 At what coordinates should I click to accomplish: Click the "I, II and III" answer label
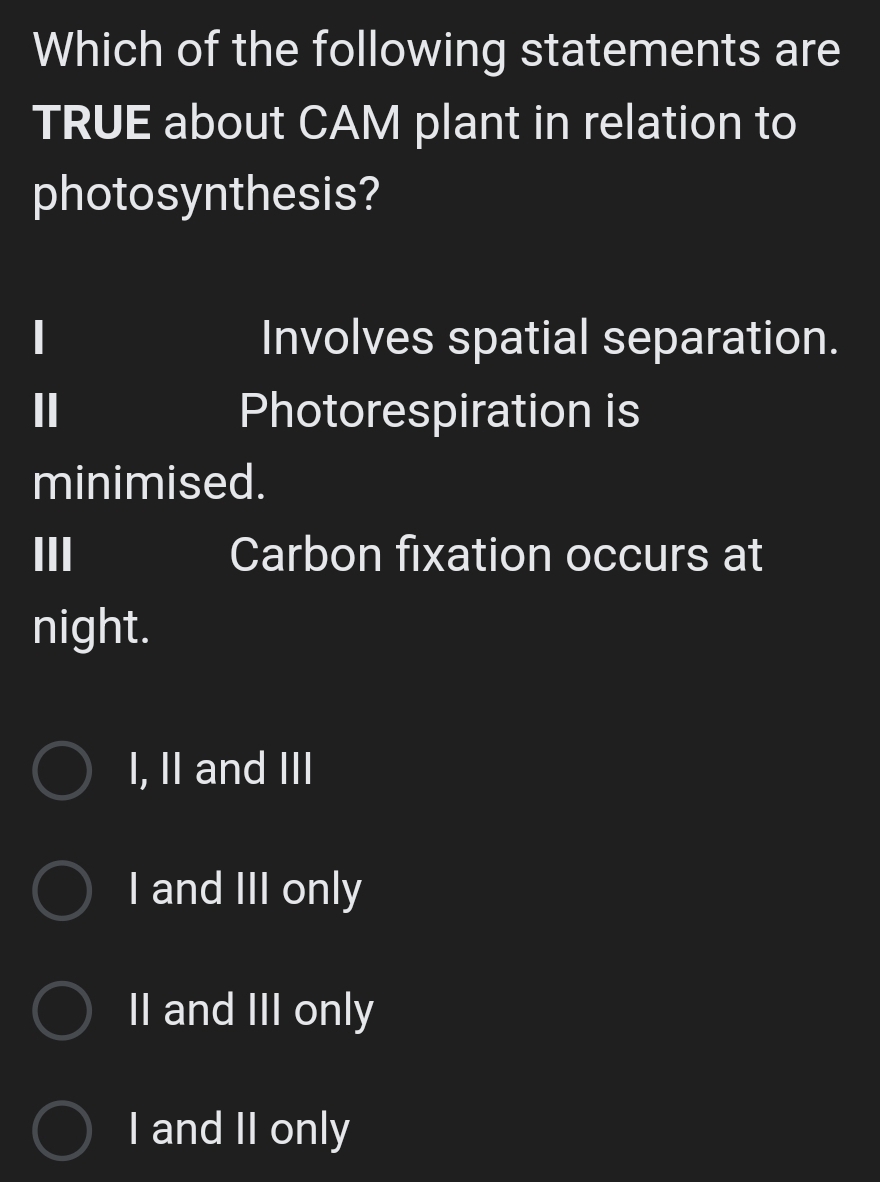[220, 769]
